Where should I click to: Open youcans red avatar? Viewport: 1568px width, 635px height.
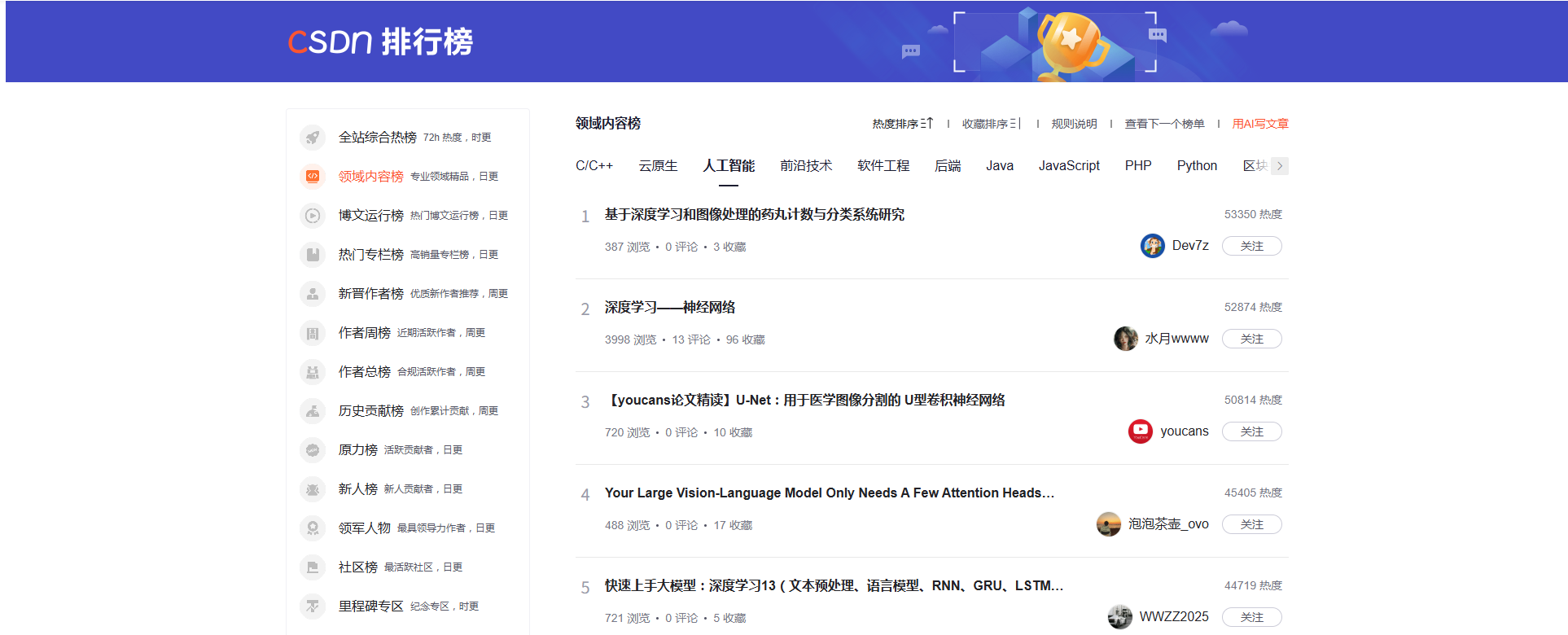(x=1141, y=431)
